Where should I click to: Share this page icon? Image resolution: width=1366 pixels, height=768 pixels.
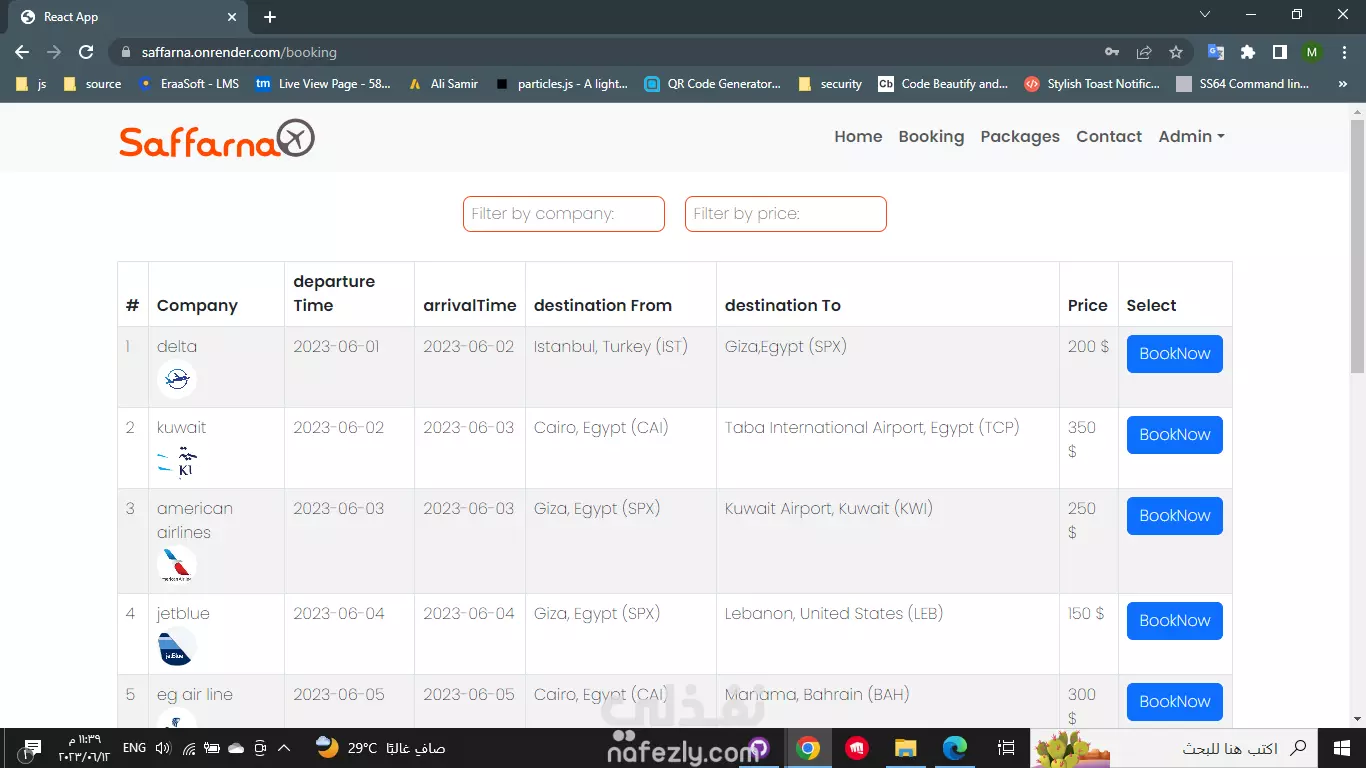click(1144, 52)
